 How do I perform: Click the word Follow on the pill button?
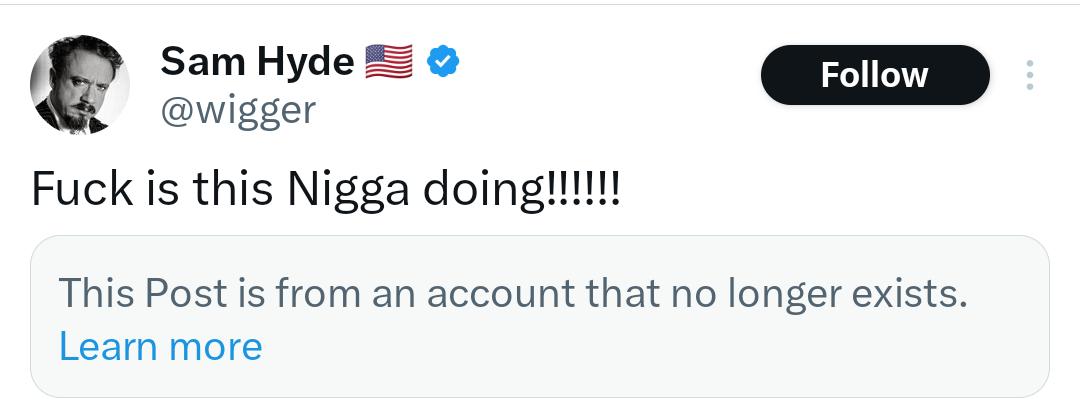click(x=875, y=75)
